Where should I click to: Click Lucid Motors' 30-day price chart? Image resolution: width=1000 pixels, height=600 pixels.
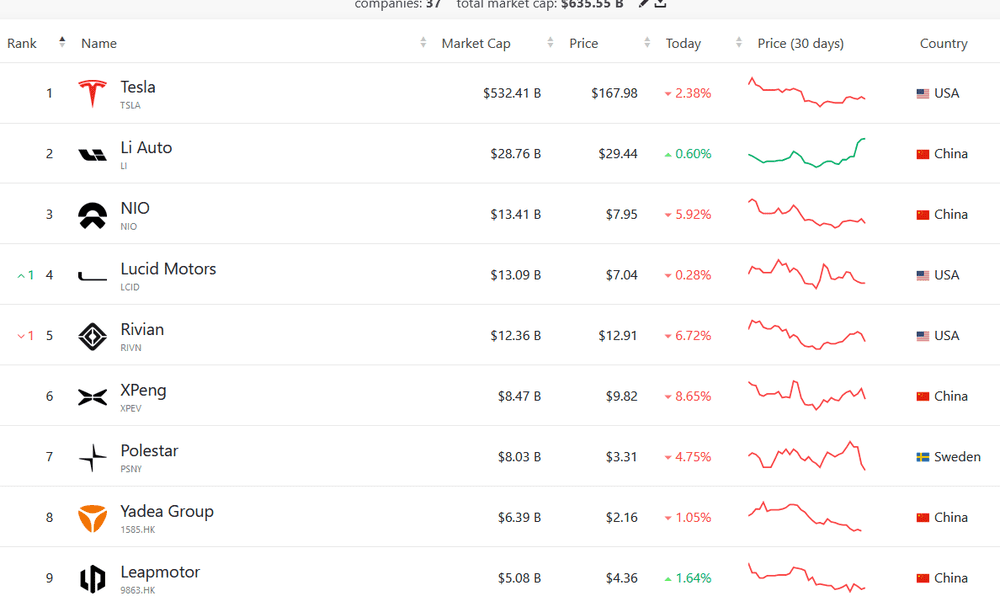click(x=807, y=274)
